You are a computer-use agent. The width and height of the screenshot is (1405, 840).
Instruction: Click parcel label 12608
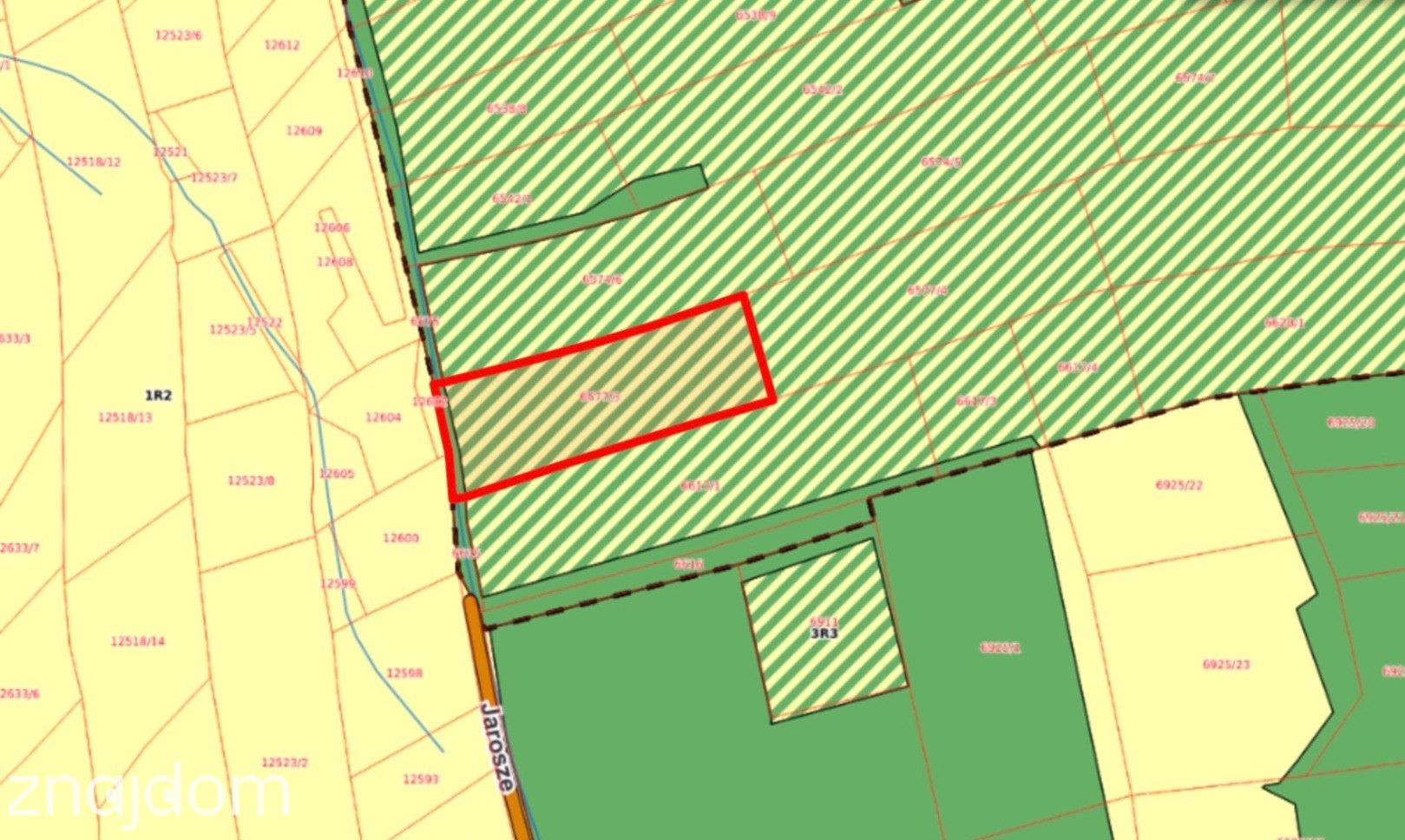(x=334, y=261)
